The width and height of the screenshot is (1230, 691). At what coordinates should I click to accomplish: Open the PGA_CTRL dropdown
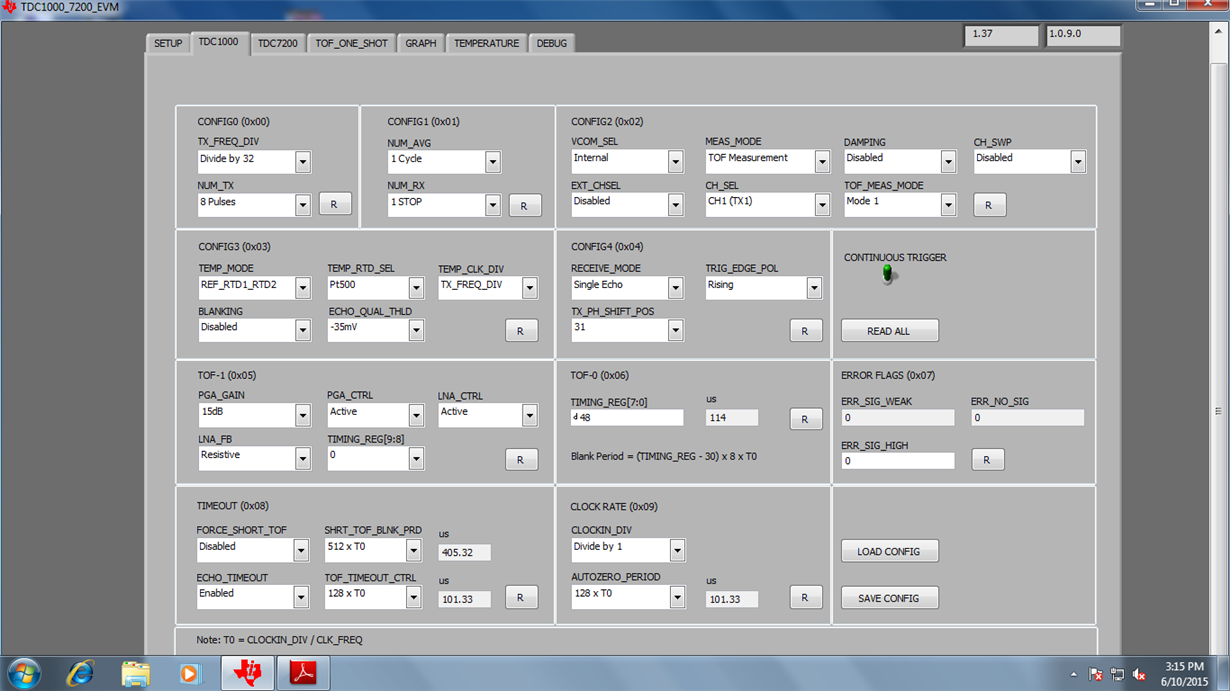416,415
